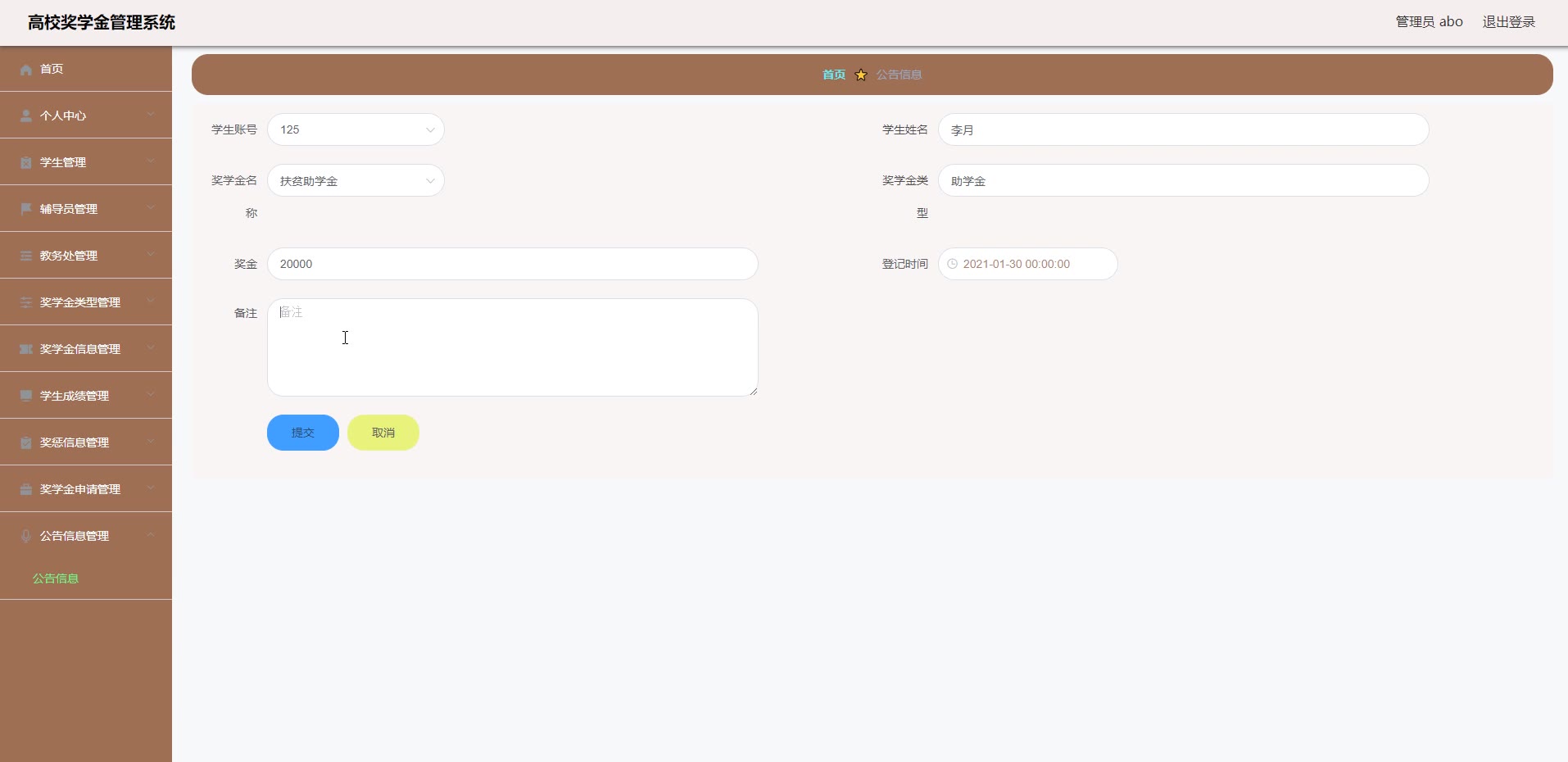Image resolution: width=1568 pixels, height=762 pixels.
Task: Click the 备注 textarea resize handle
Action: [x=753, y=391]
